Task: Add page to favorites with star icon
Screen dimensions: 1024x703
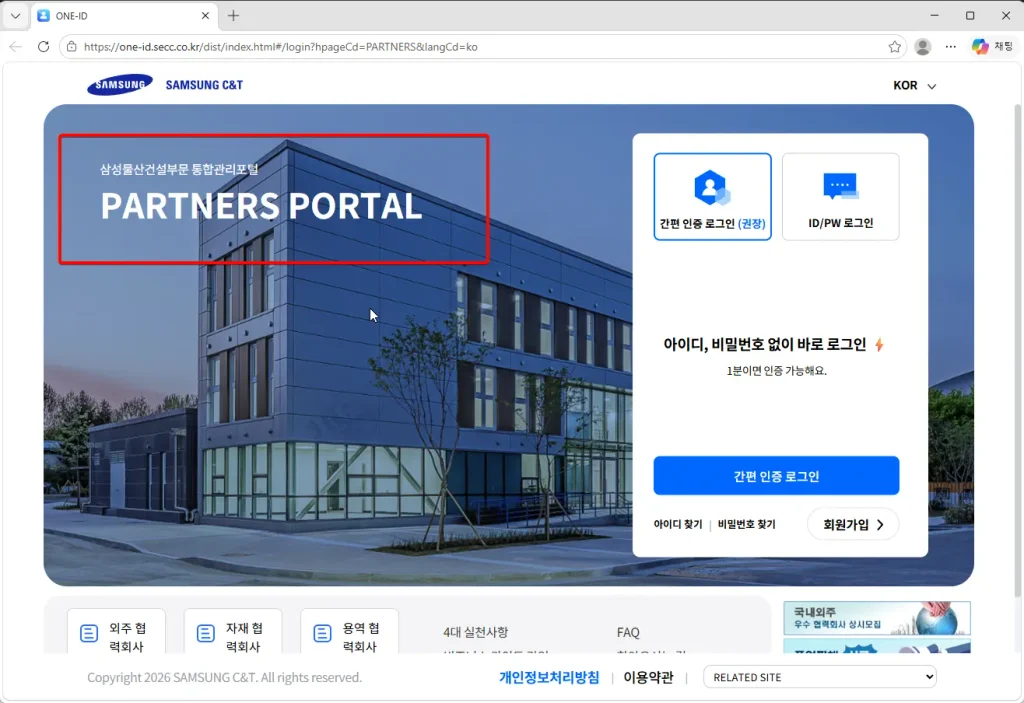Action: [x=895, y=46]
